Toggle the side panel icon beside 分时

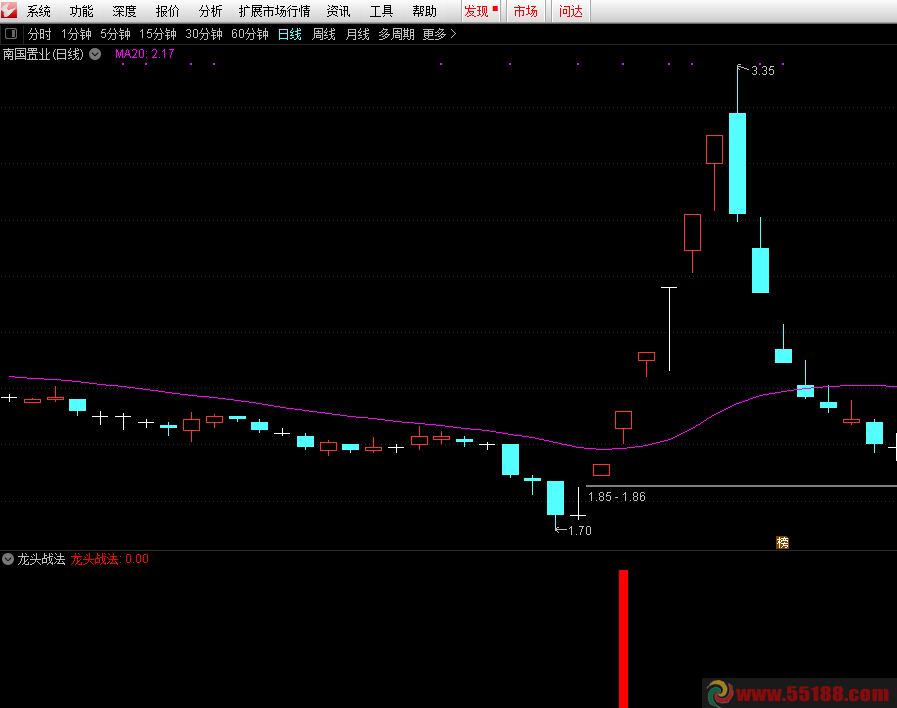pyautogui.click(x=11, y=34)
